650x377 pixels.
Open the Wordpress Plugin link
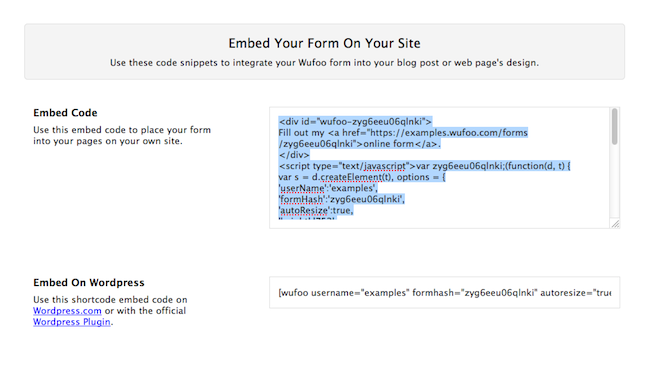coord(72,322)
